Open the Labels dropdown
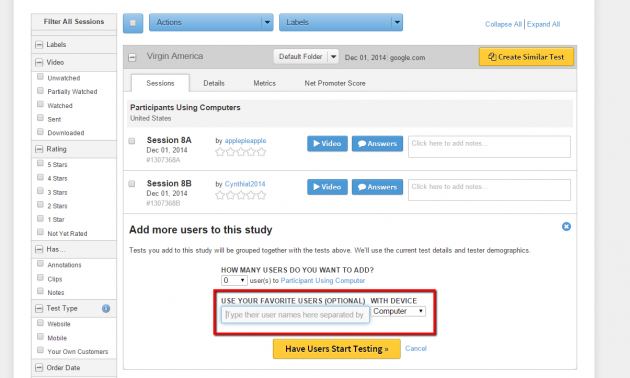The width and height of the screenshot is (630, 378). tap(341, 22)
